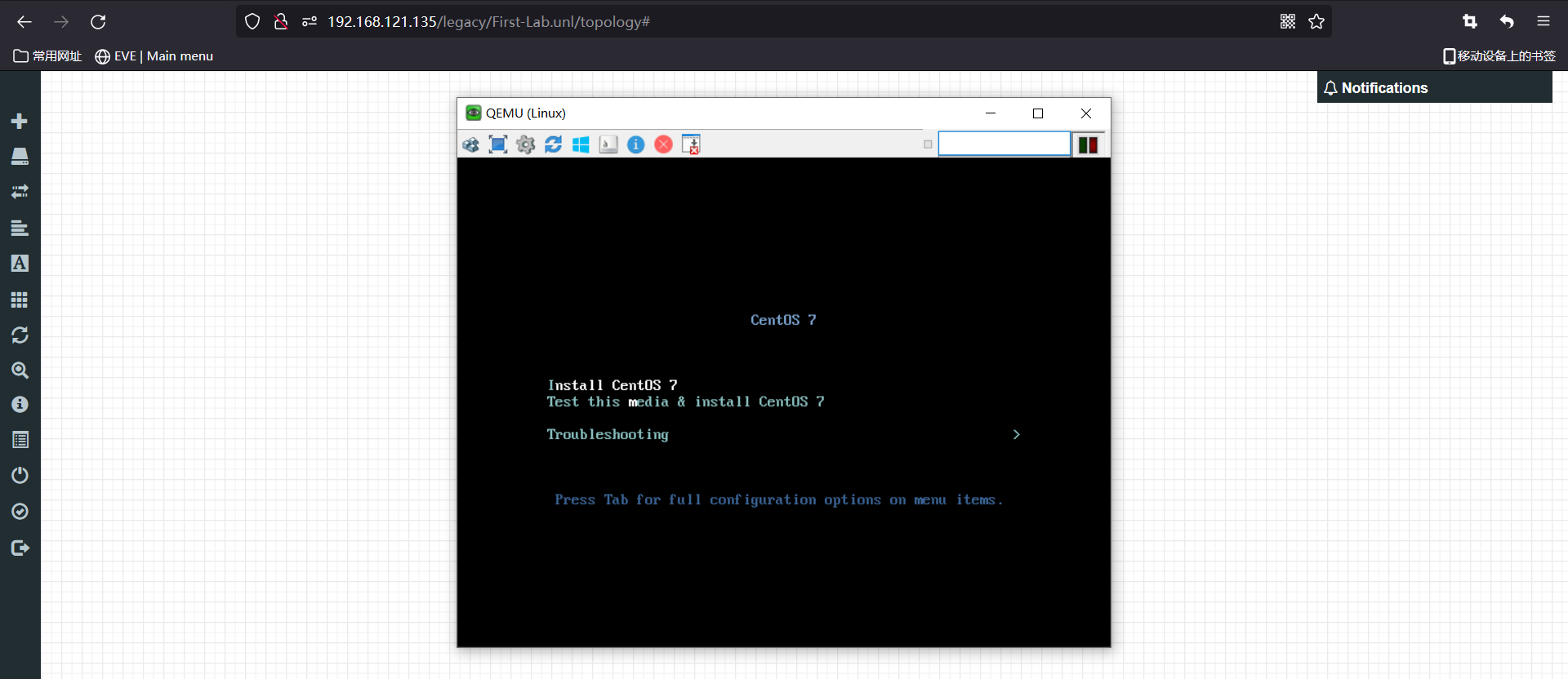
Task: Open the status info icon in sidebar
Action: point(20,405)
